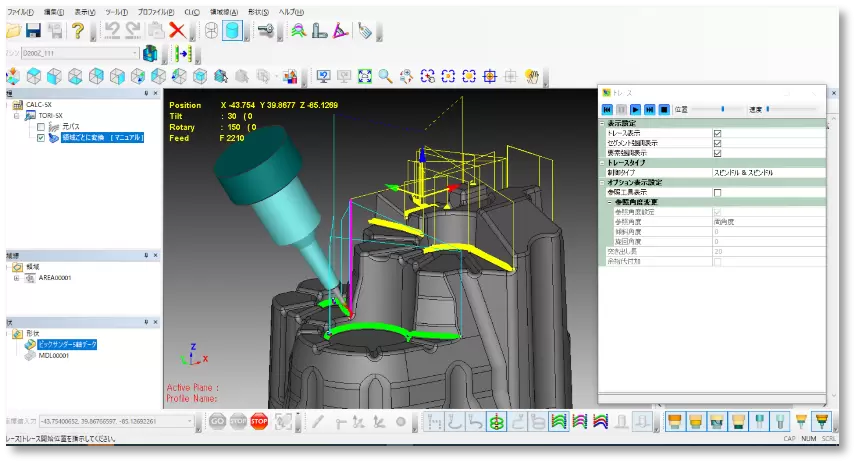Image resolution: width=858 pixels, height=465 pixels.
Task: Open the ファイル(F) menu
Action: pyautogui.click(x=19, y=11)
